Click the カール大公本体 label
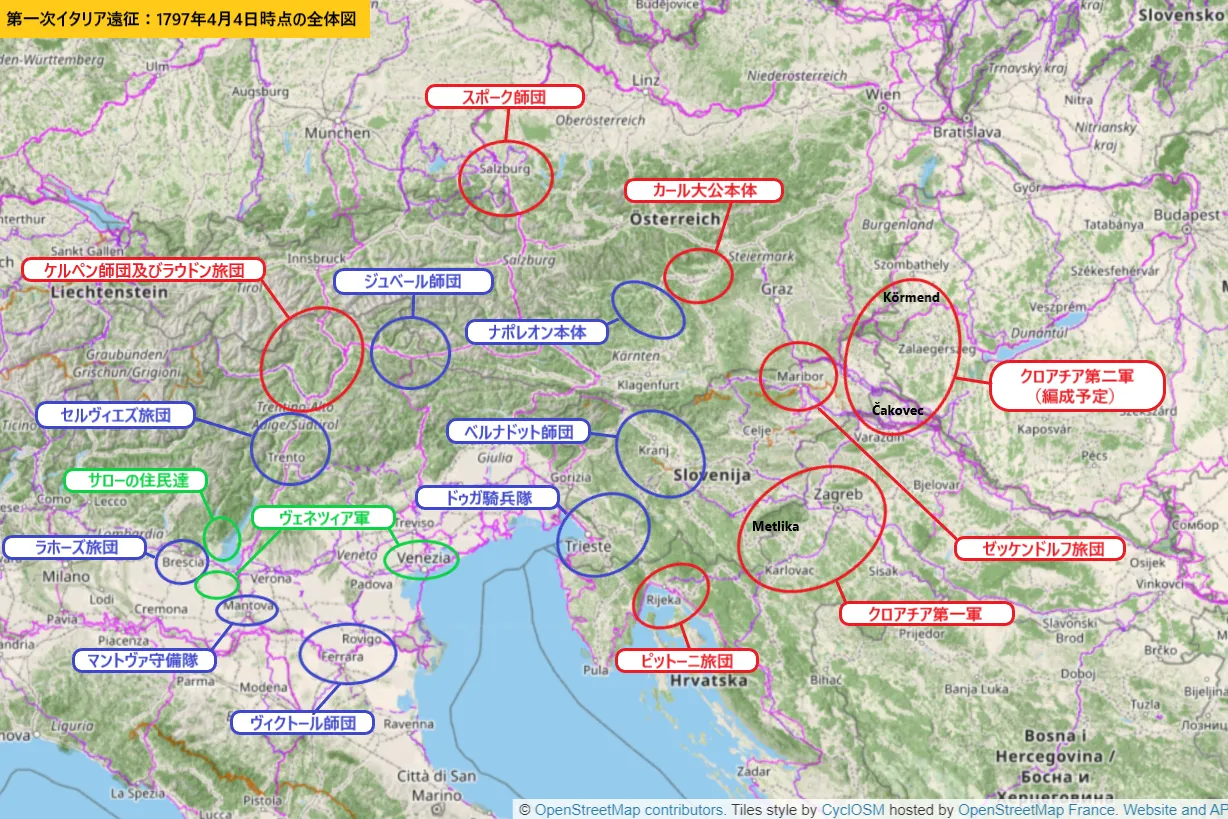Viewport: 1228px width, 819px height. (703, 191)
